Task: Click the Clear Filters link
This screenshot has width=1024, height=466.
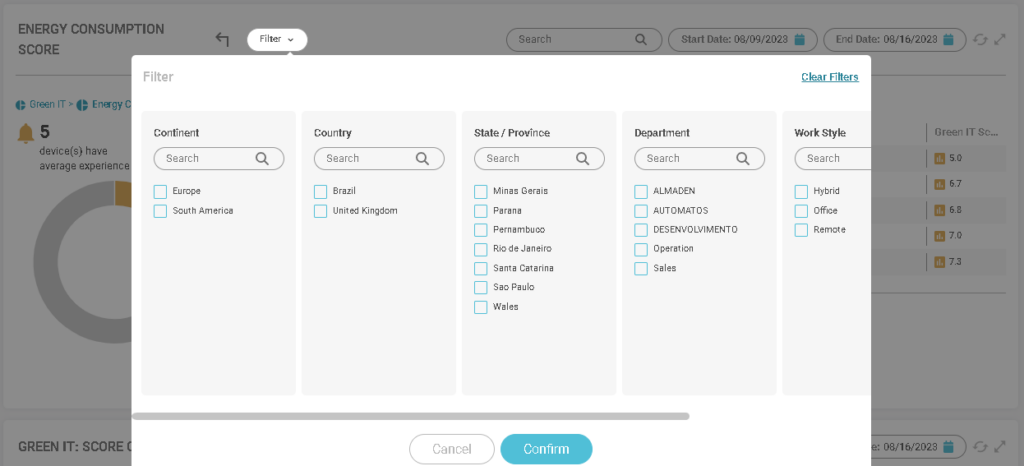Action: pyautogui.click(x=829, y=77)
